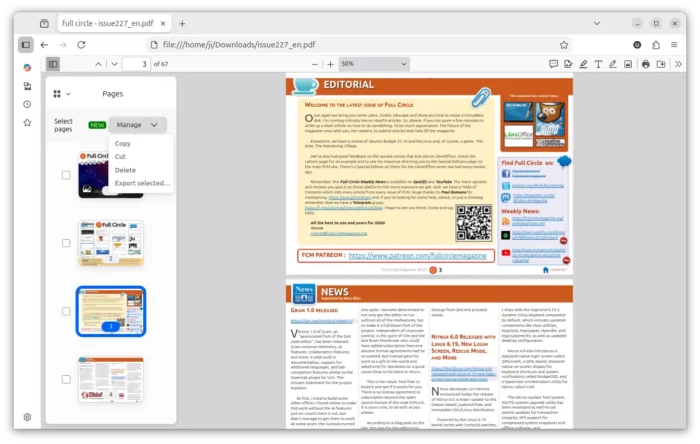Choose Delete from the Manage menu
Viewport: 700px width, 444px height.
125,170
